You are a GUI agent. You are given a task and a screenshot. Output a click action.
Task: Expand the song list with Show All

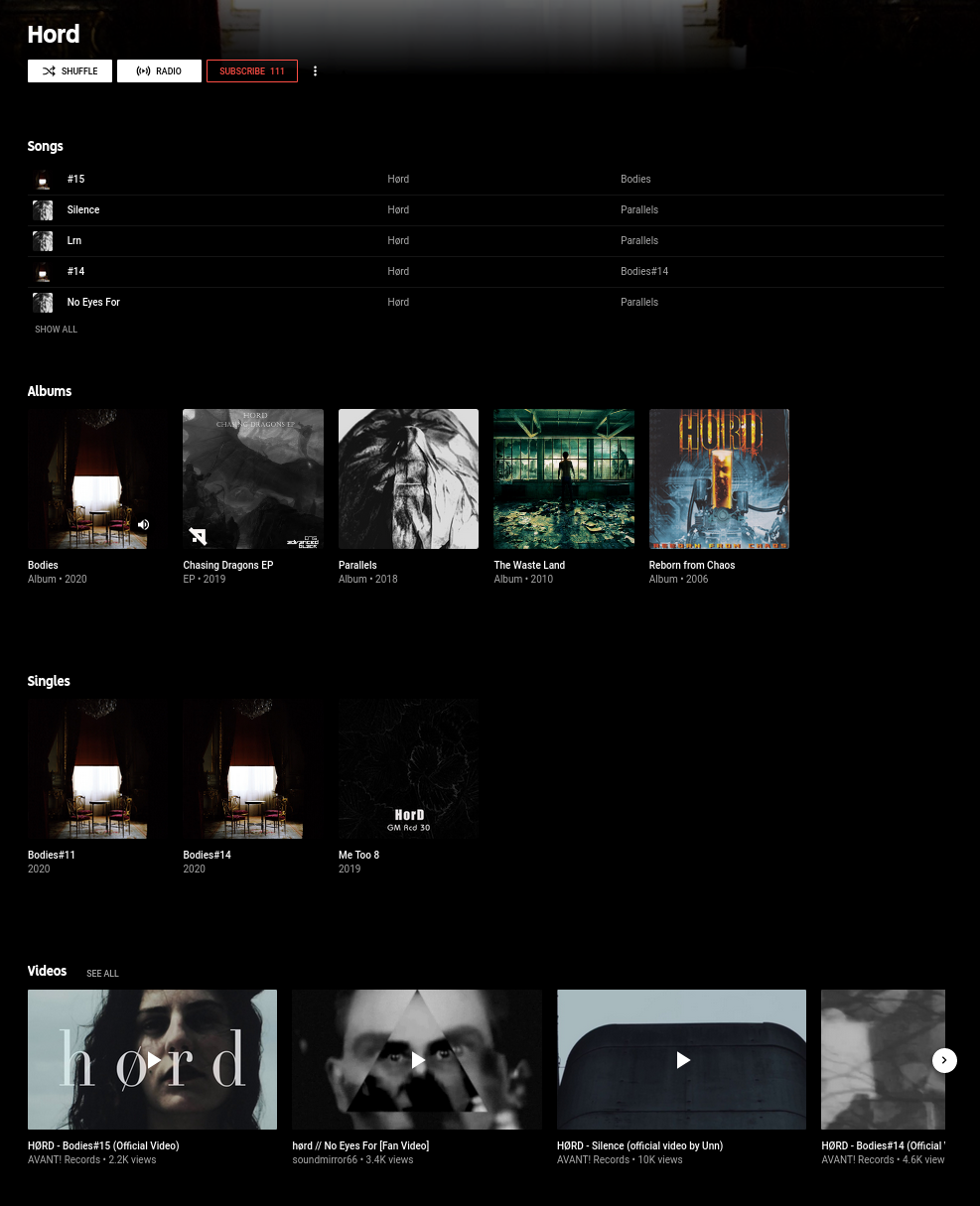coord(56,330)
